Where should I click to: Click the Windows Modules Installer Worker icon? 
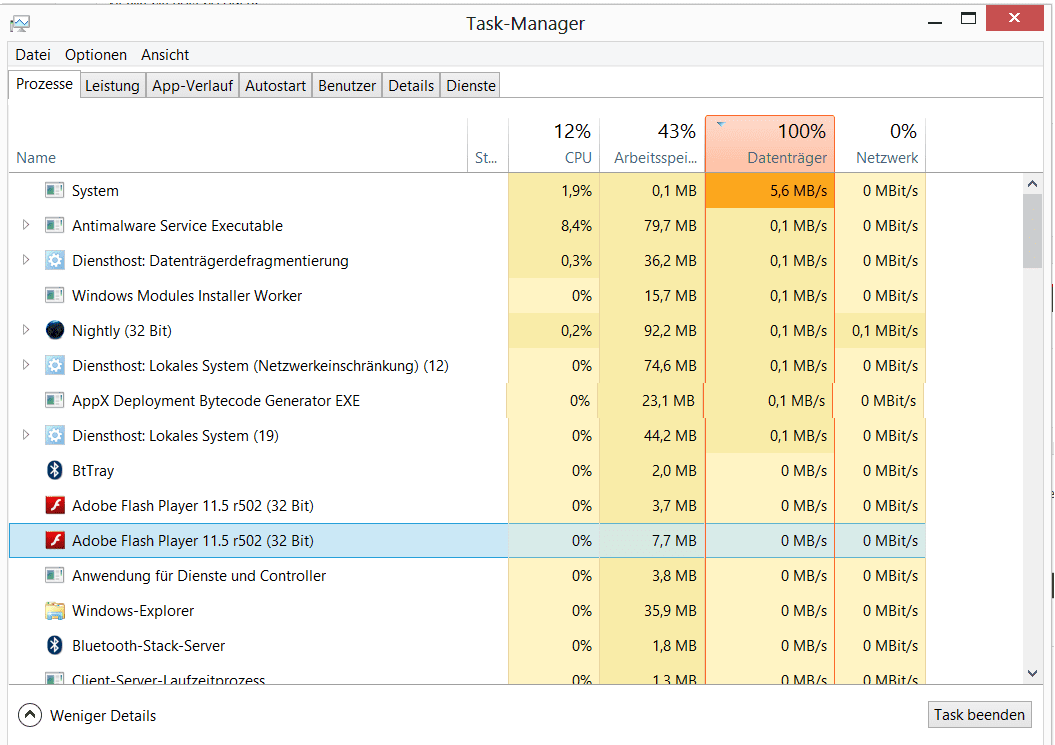[54, 295]
